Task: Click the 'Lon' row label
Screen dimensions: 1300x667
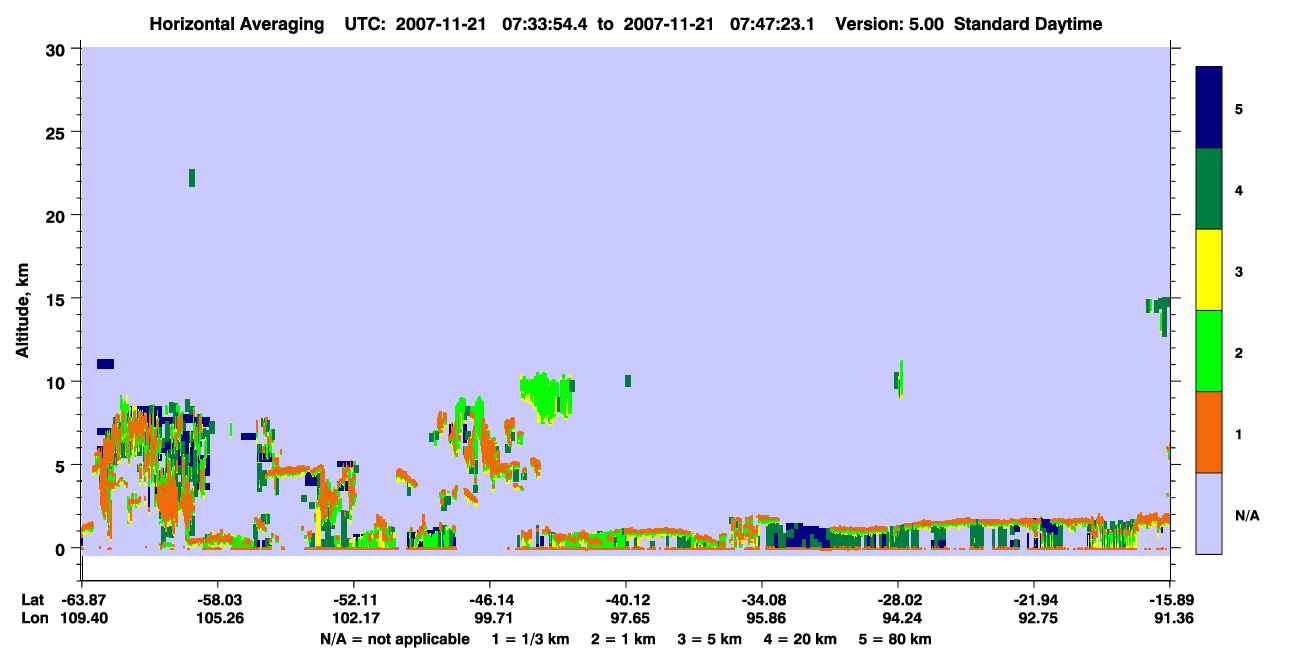Action: coord(33,618)
